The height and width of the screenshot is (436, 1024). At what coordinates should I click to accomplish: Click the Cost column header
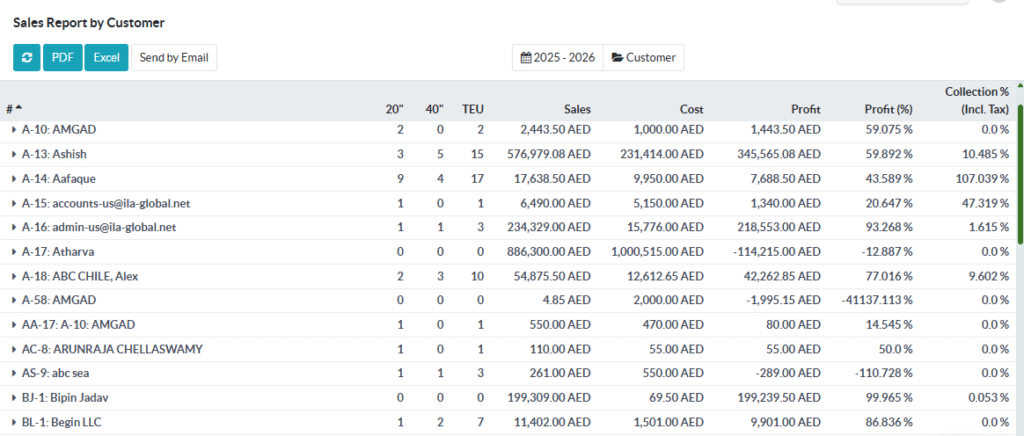point(691,109)
